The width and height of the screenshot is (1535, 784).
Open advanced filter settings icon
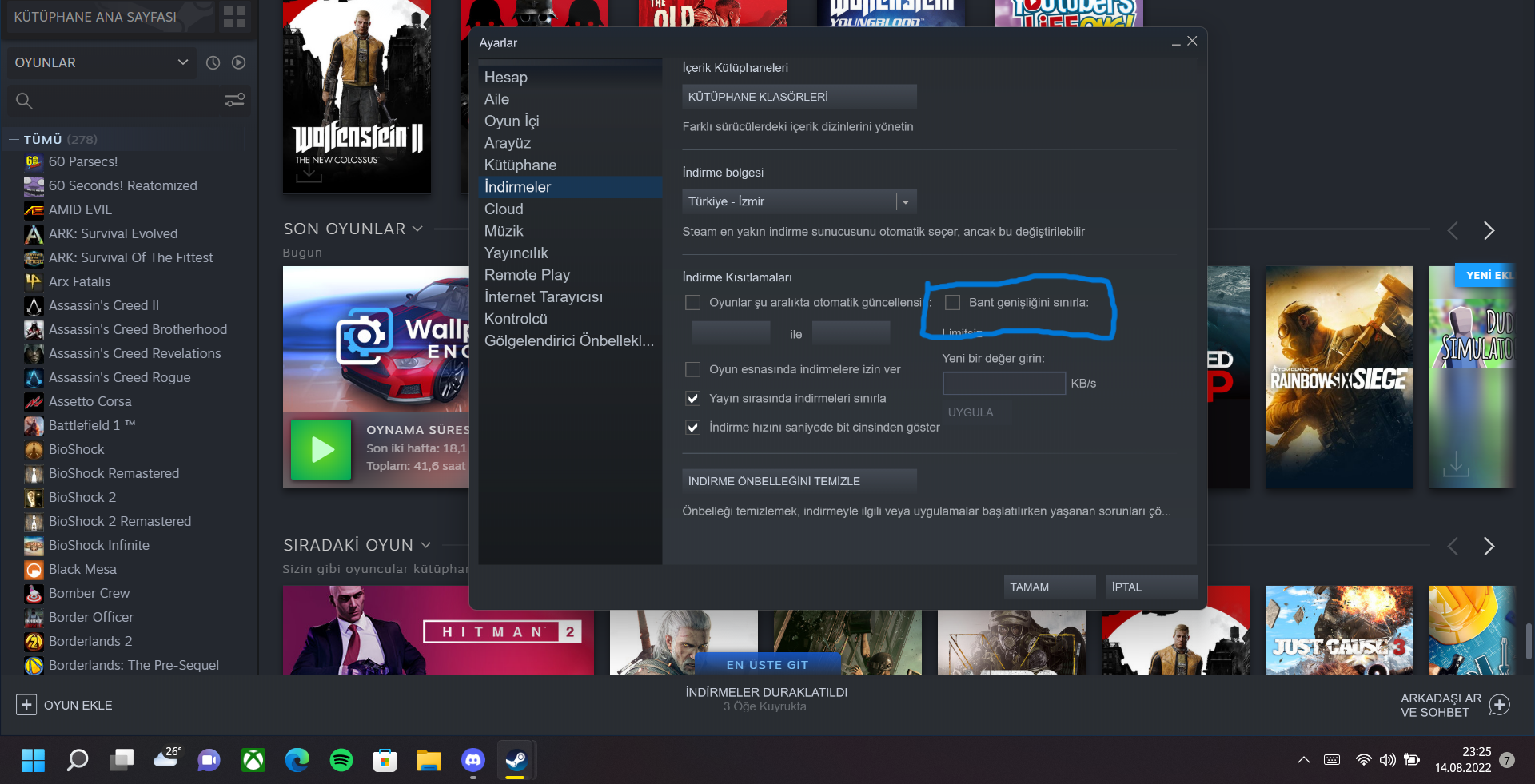(x=234, y=100)
